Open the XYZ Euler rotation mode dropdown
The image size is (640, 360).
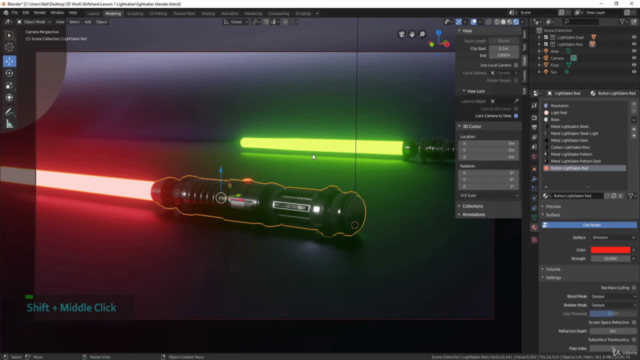click(x=489, y=196)
